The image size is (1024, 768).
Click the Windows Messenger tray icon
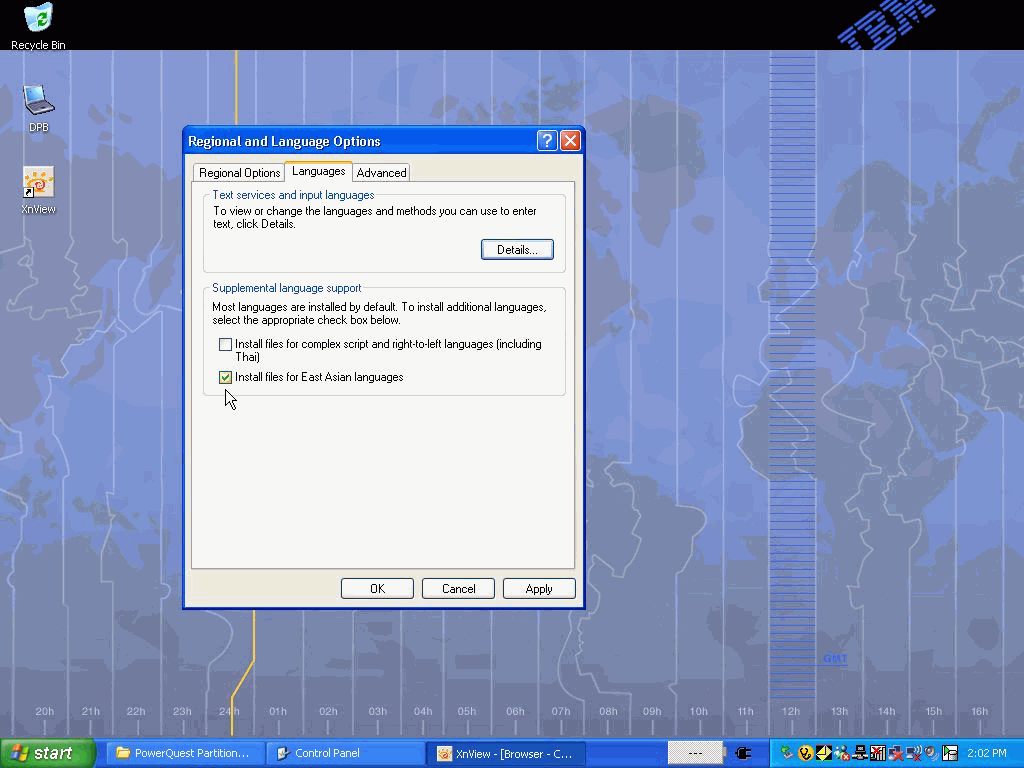tap(841, 753)
